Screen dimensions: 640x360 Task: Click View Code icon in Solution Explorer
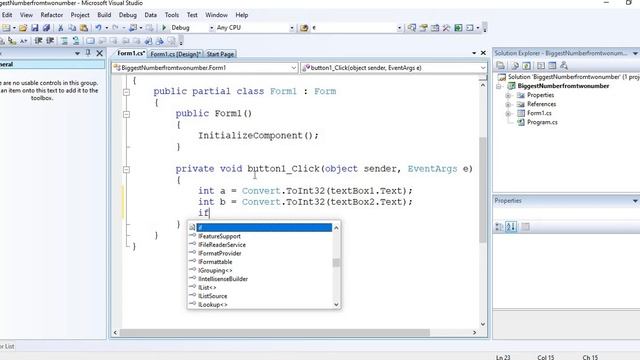click(540, 65)
